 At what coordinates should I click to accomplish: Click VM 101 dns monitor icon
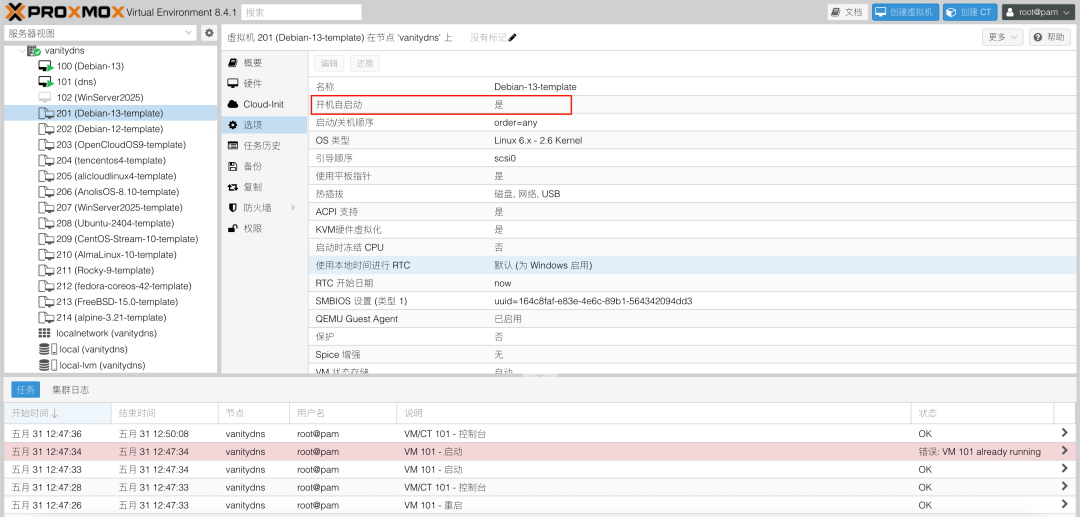pos(45,82)
